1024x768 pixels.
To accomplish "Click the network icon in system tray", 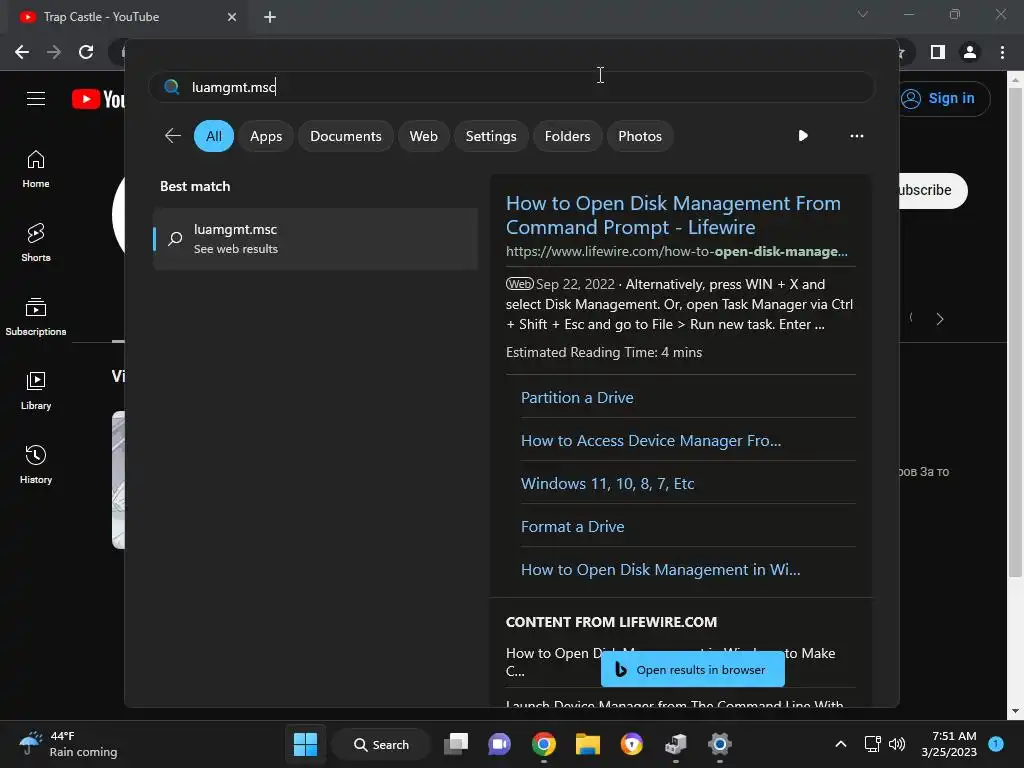I will tap(872, 744).
